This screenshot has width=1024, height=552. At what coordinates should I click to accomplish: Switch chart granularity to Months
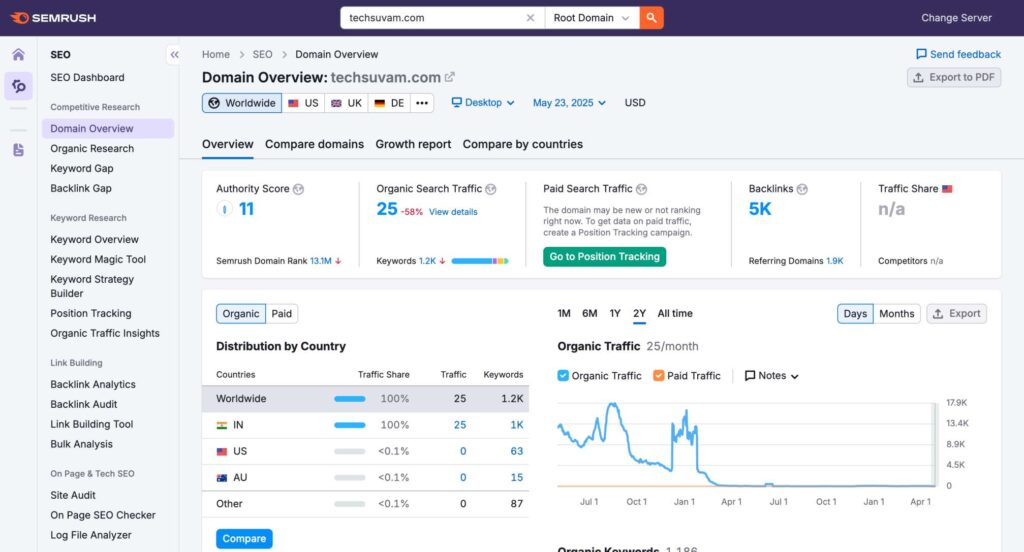897,314
